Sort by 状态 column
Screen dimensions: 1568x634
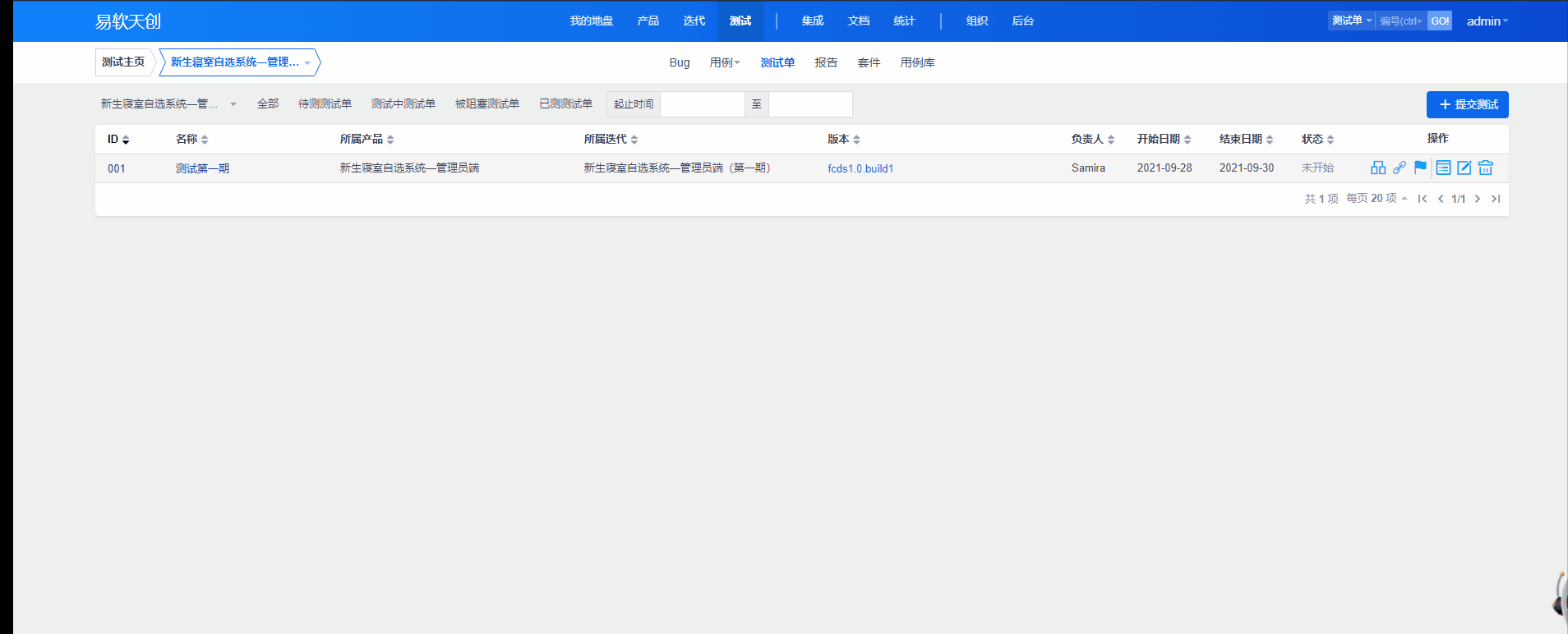(1318, 140)
